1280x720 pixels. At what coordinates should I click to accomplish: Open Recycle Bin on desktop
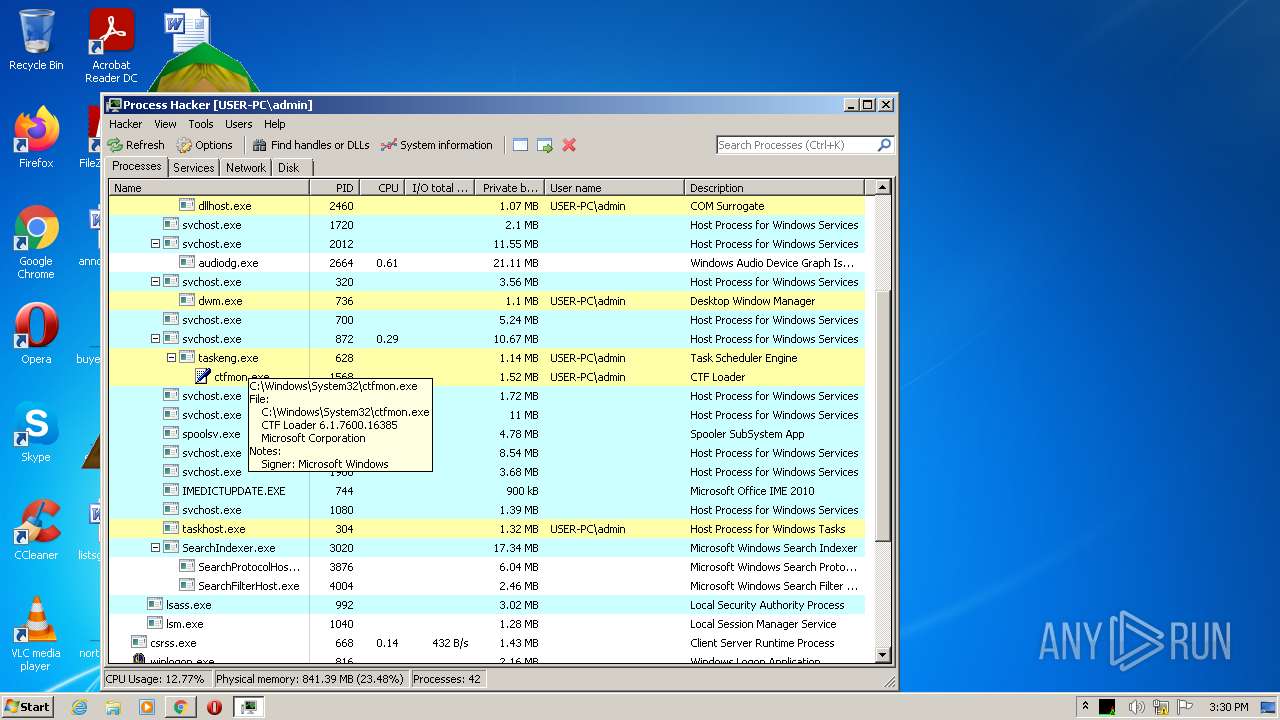pos(36,40)
